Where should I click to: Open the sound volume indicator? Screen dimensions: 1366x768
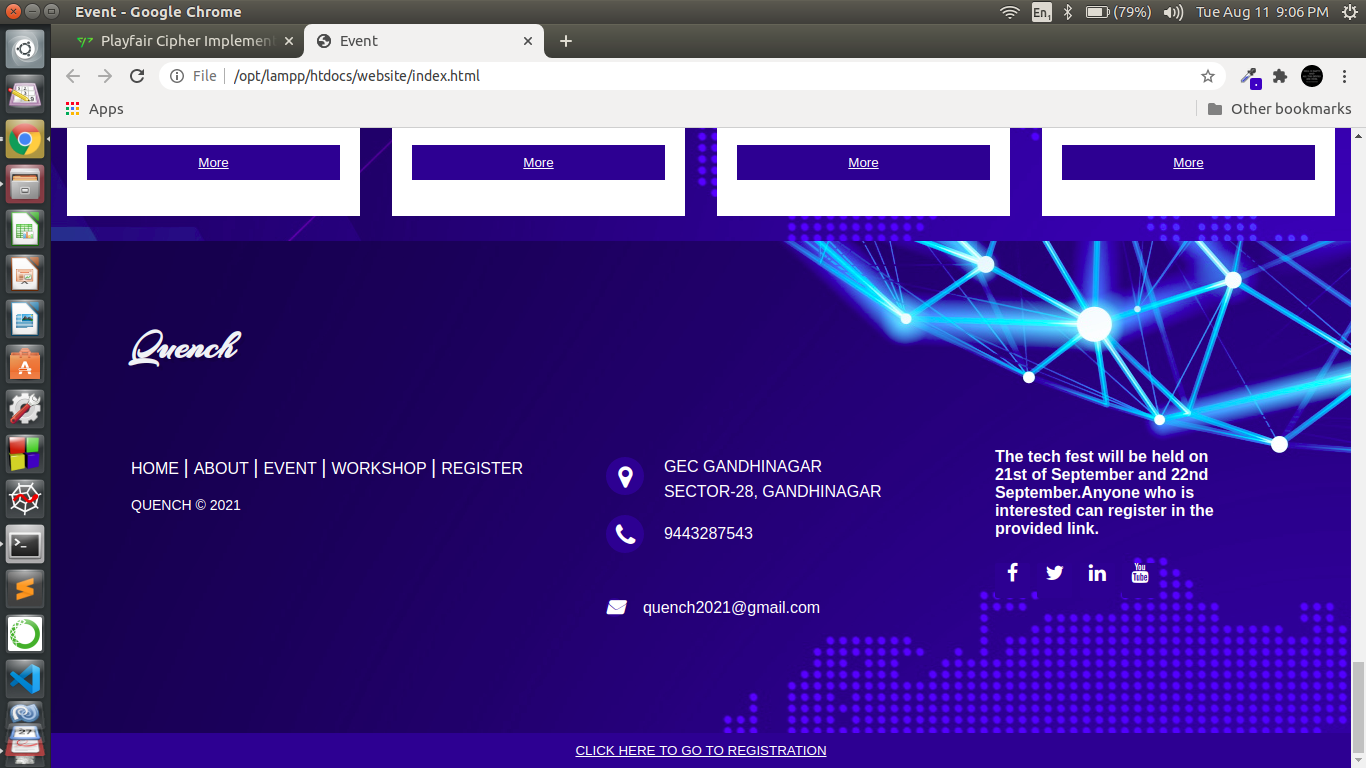coord(1174,12)
